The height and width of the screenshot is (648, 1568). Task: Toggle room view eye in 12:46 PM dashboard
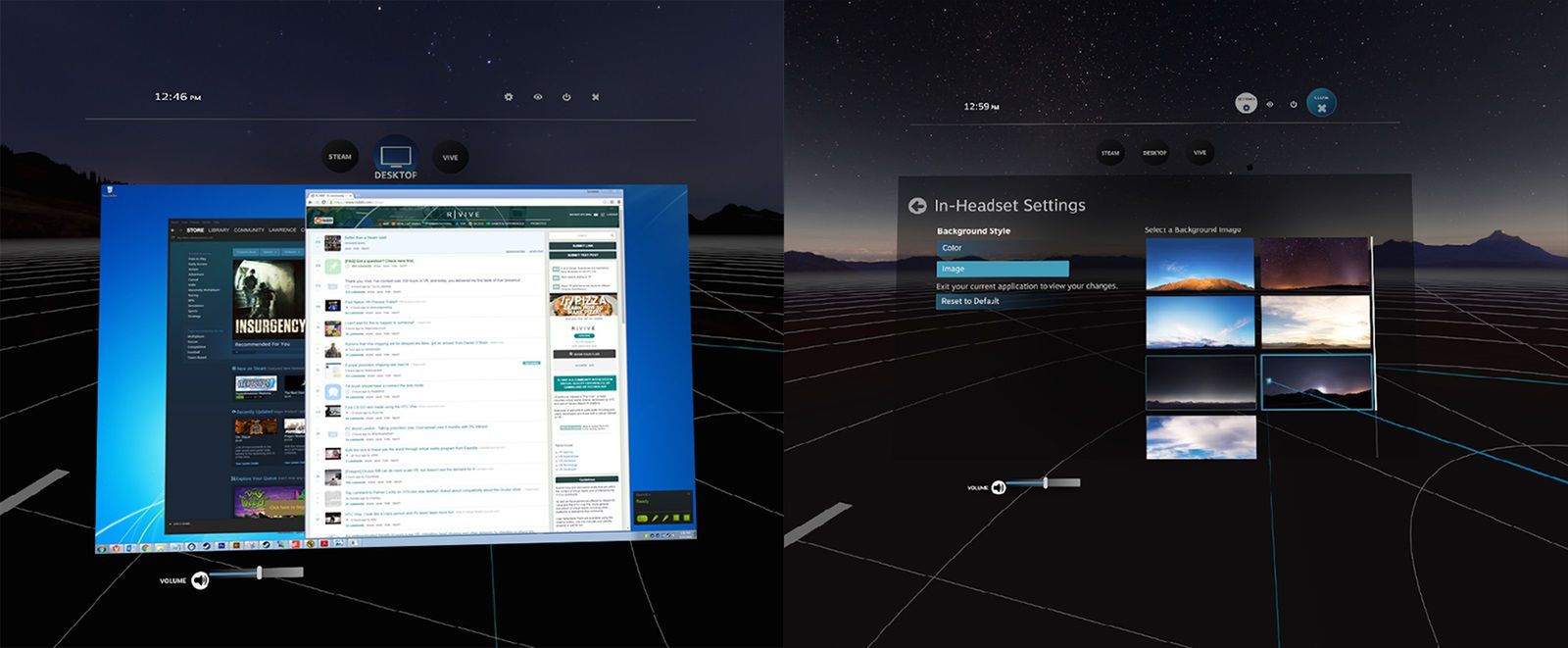tap(538, 97)
